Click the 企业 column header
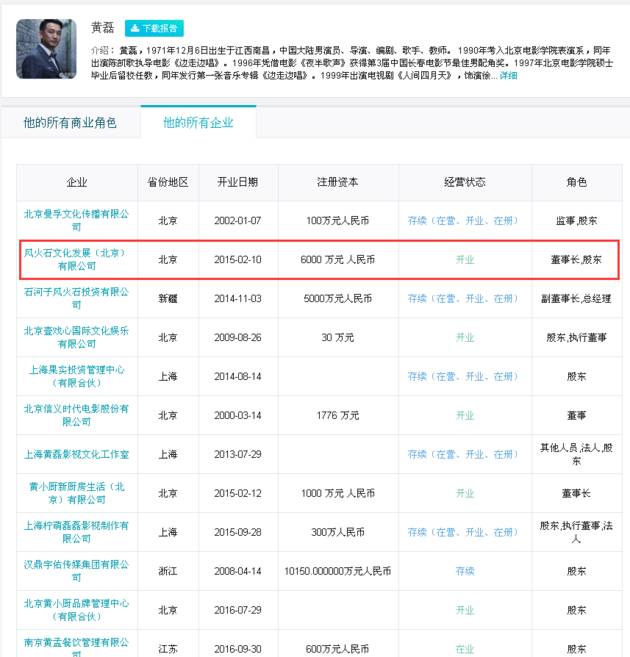630x657 pixels. [x=77, y=182]
